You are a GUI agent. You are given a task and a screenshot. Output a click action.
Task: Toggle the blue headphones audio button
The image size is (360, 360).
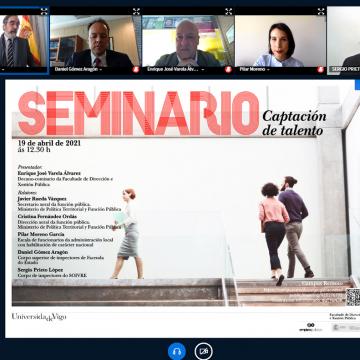point(177,351)
